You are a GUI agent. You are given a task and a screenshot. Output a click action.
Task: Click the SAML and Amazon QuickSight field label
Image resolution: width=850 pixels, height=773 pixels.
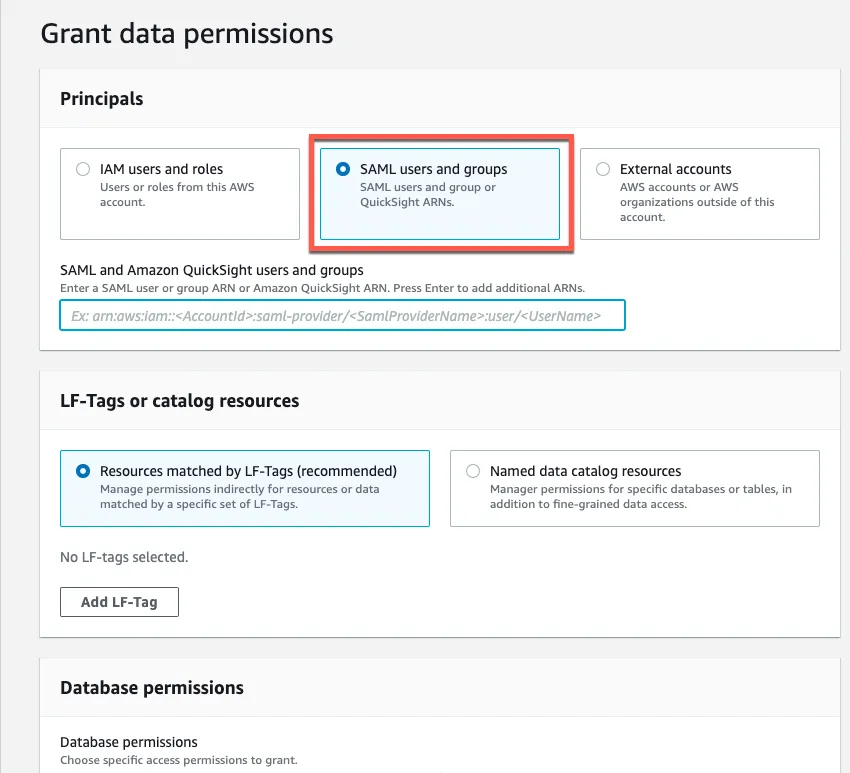211,270
